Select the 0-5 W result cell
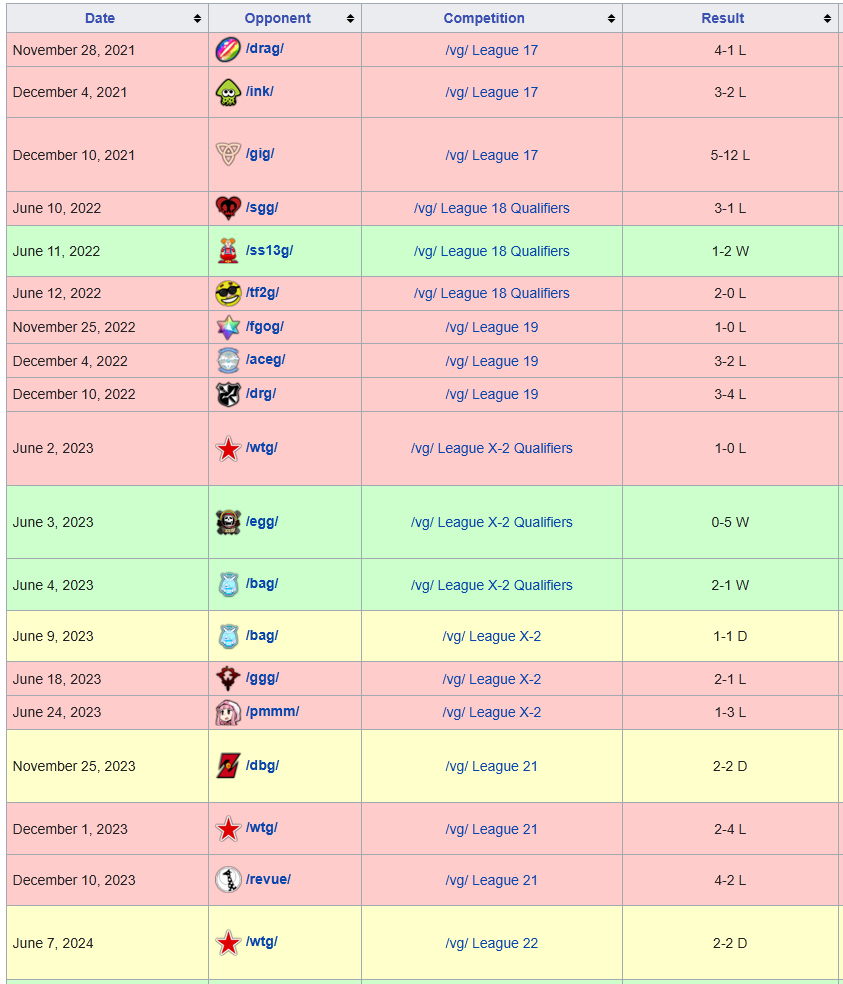 pos(730,522)
